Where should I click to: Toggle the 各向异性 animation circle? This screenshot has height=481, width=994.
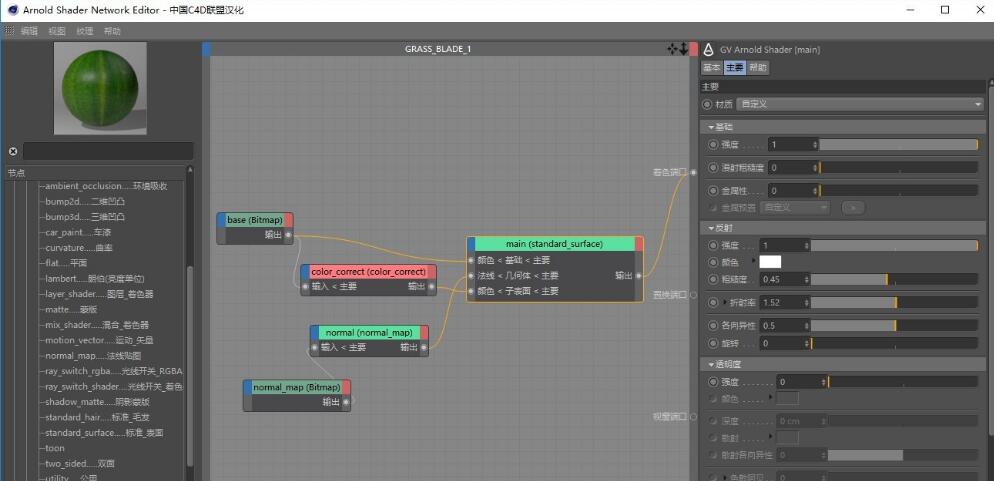pos(713,326)
